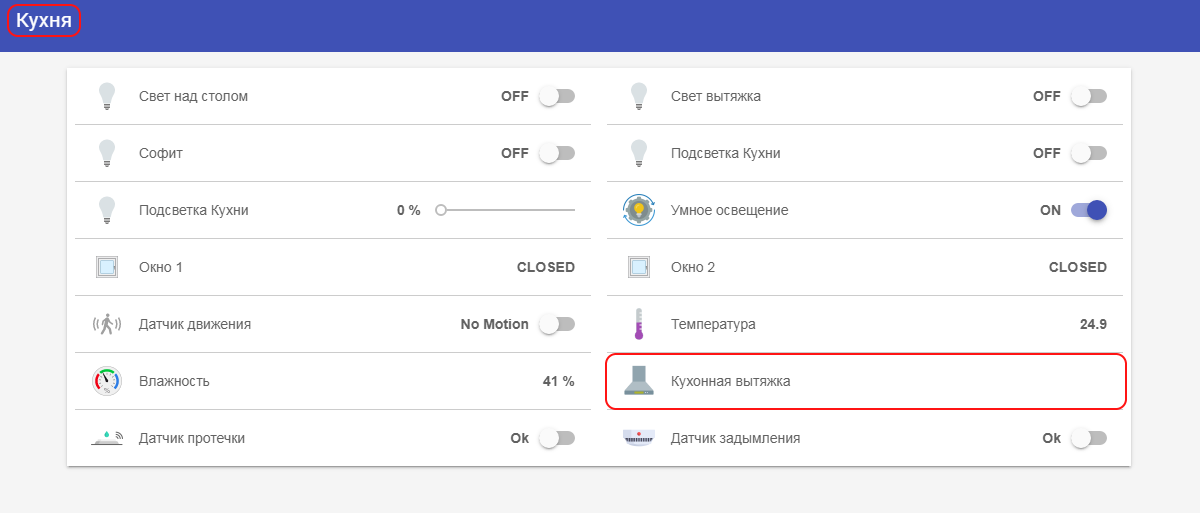This screenshot has width=1200, height=513.
Task: Click the Окно 1 window icon
Action: click(107, 267)
